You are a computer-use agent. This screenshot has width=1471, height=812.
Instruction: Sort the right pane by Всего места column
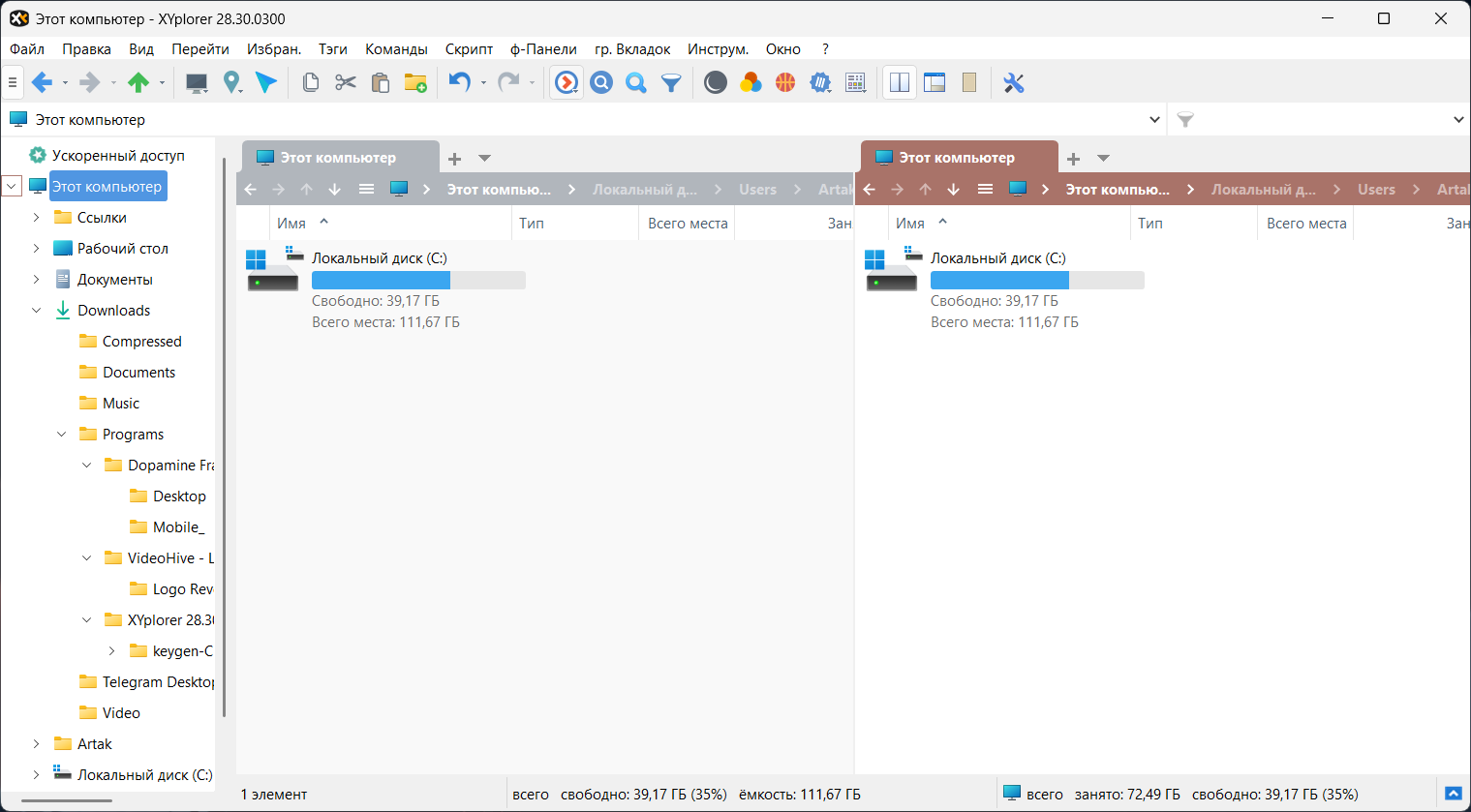coord(1306,223)
